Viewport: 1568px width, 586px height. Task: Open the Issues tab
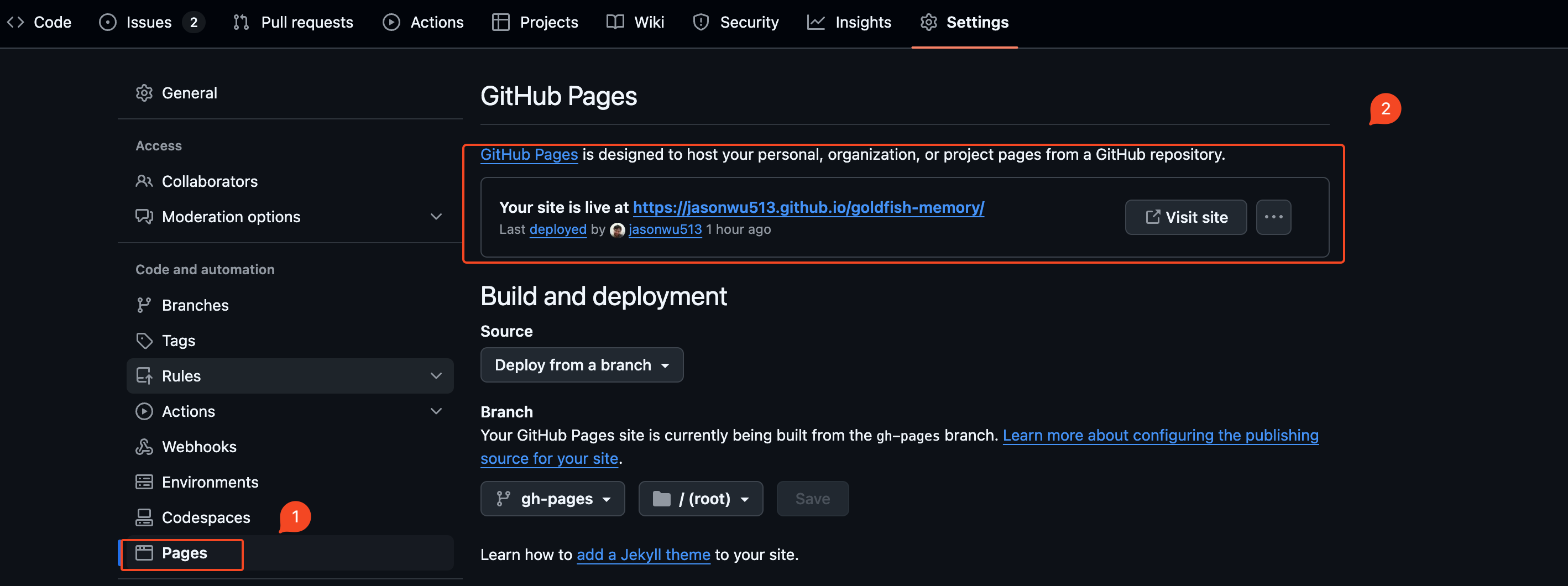151,23
